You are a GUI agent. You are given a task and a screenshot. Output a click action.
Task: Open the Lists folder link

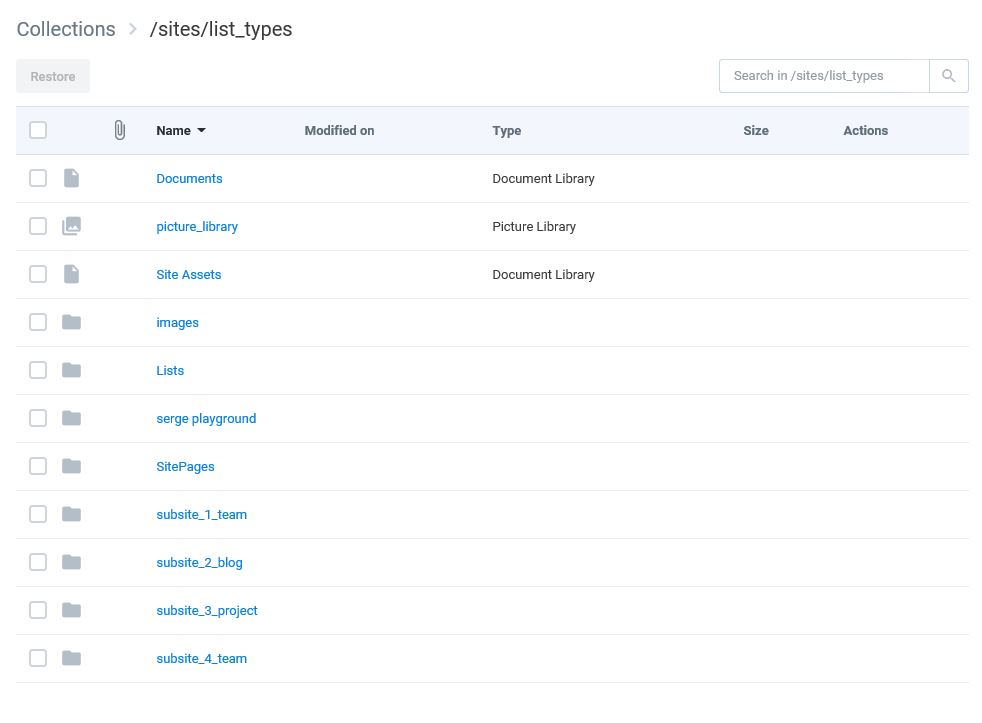click(170, 370)
